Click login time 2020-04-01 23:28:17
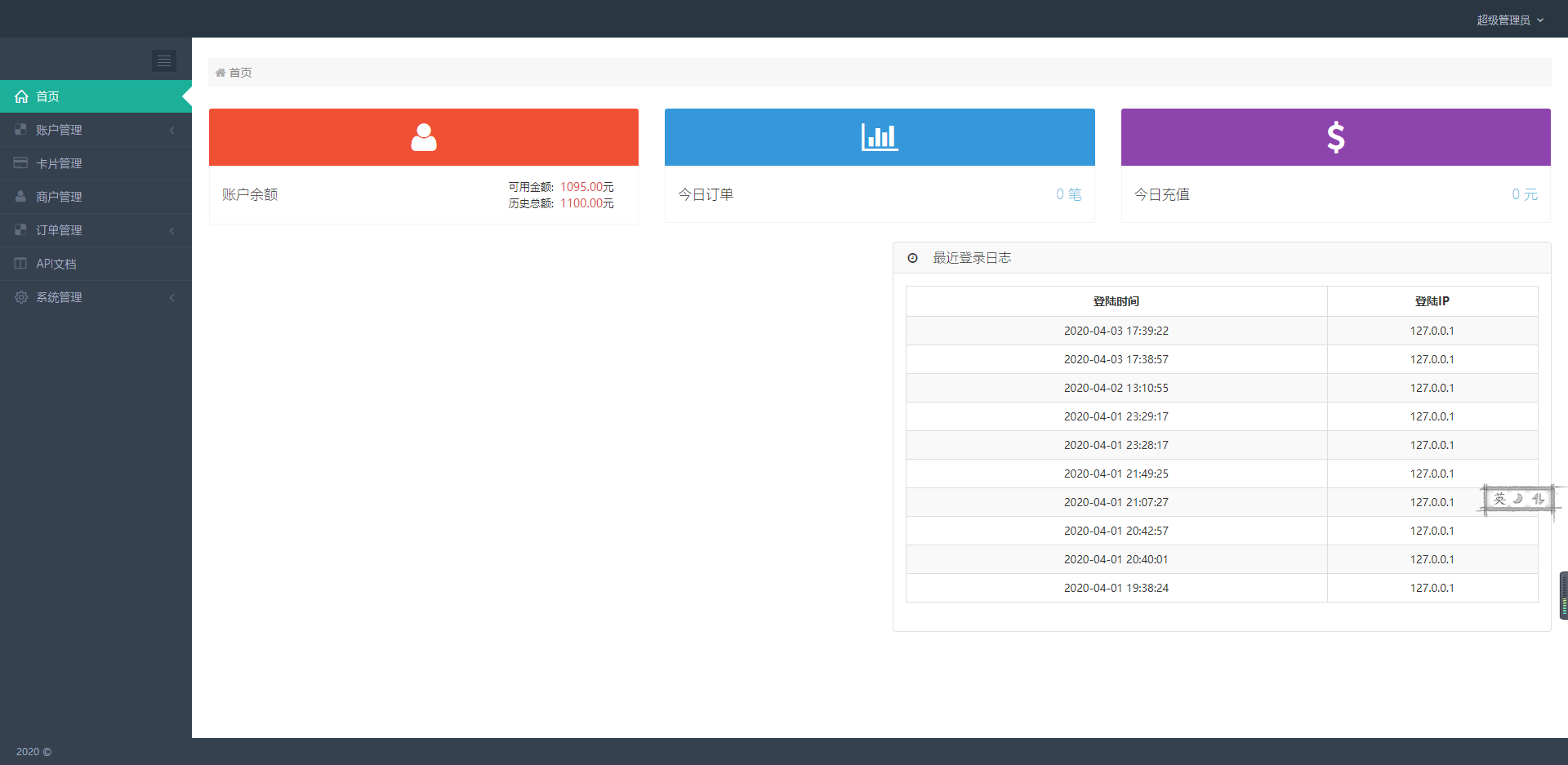This screenshot has height=765, width=1568. 1116,445
